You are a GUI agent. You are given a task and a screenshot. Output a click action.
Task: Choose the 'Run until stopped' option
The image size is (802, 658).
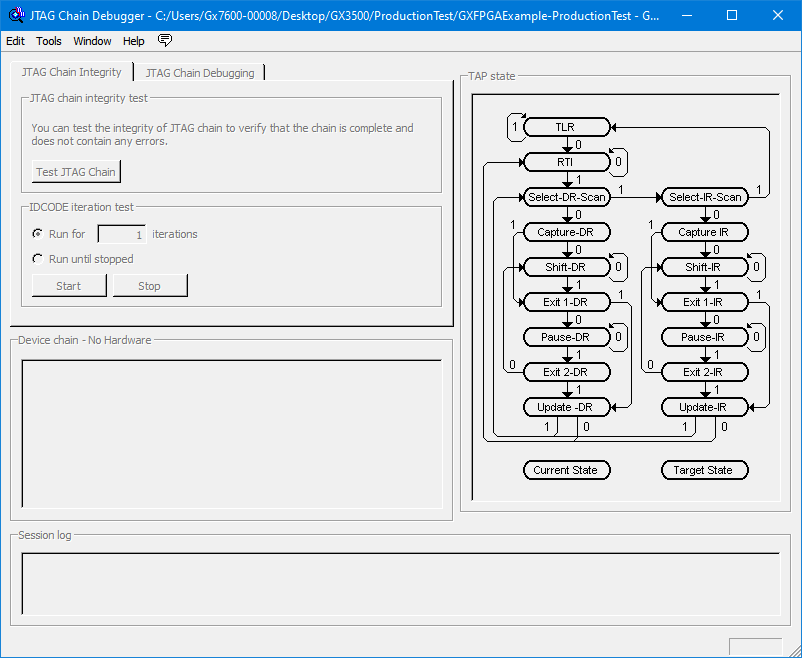38,259
